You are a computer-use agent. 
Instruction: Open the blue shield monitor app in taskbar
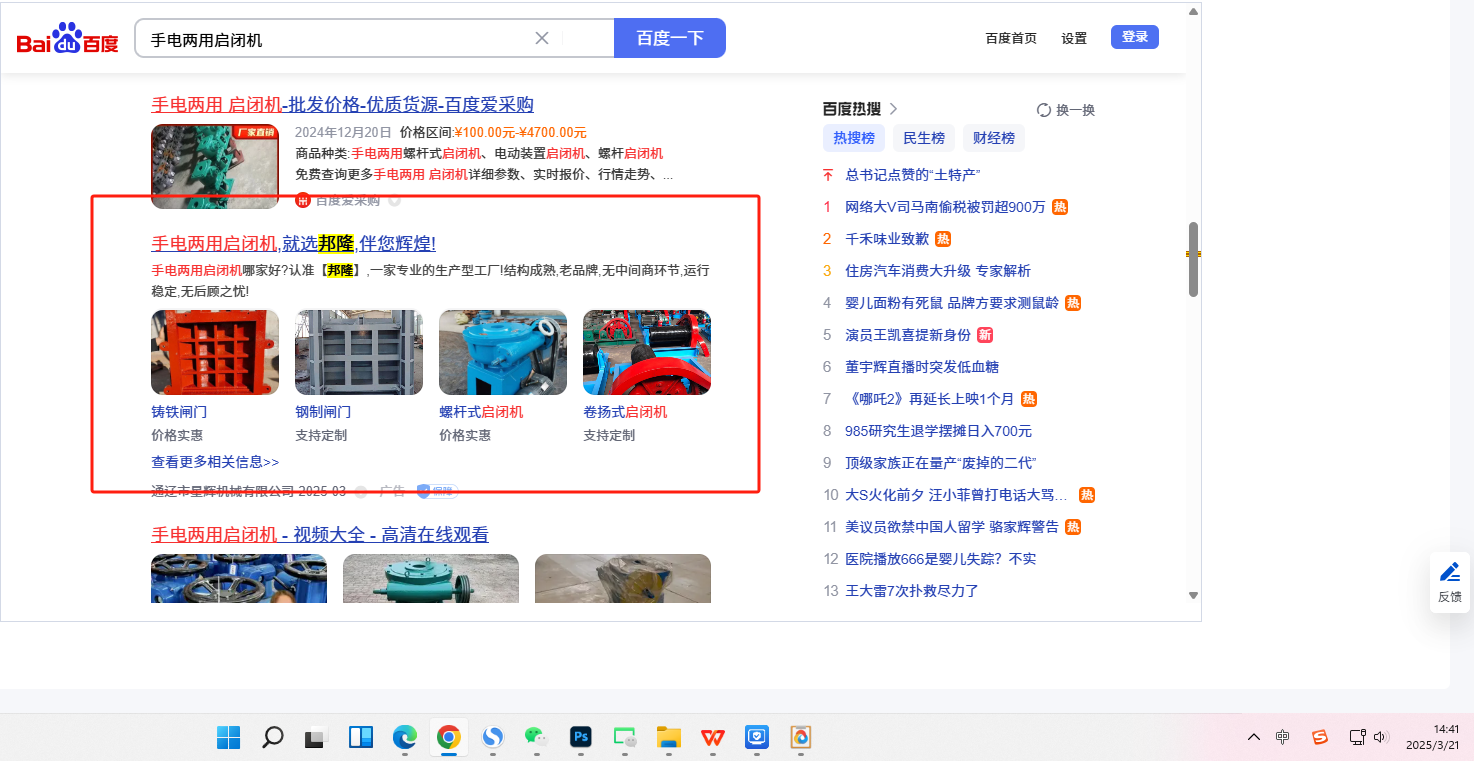coord(757,738)
